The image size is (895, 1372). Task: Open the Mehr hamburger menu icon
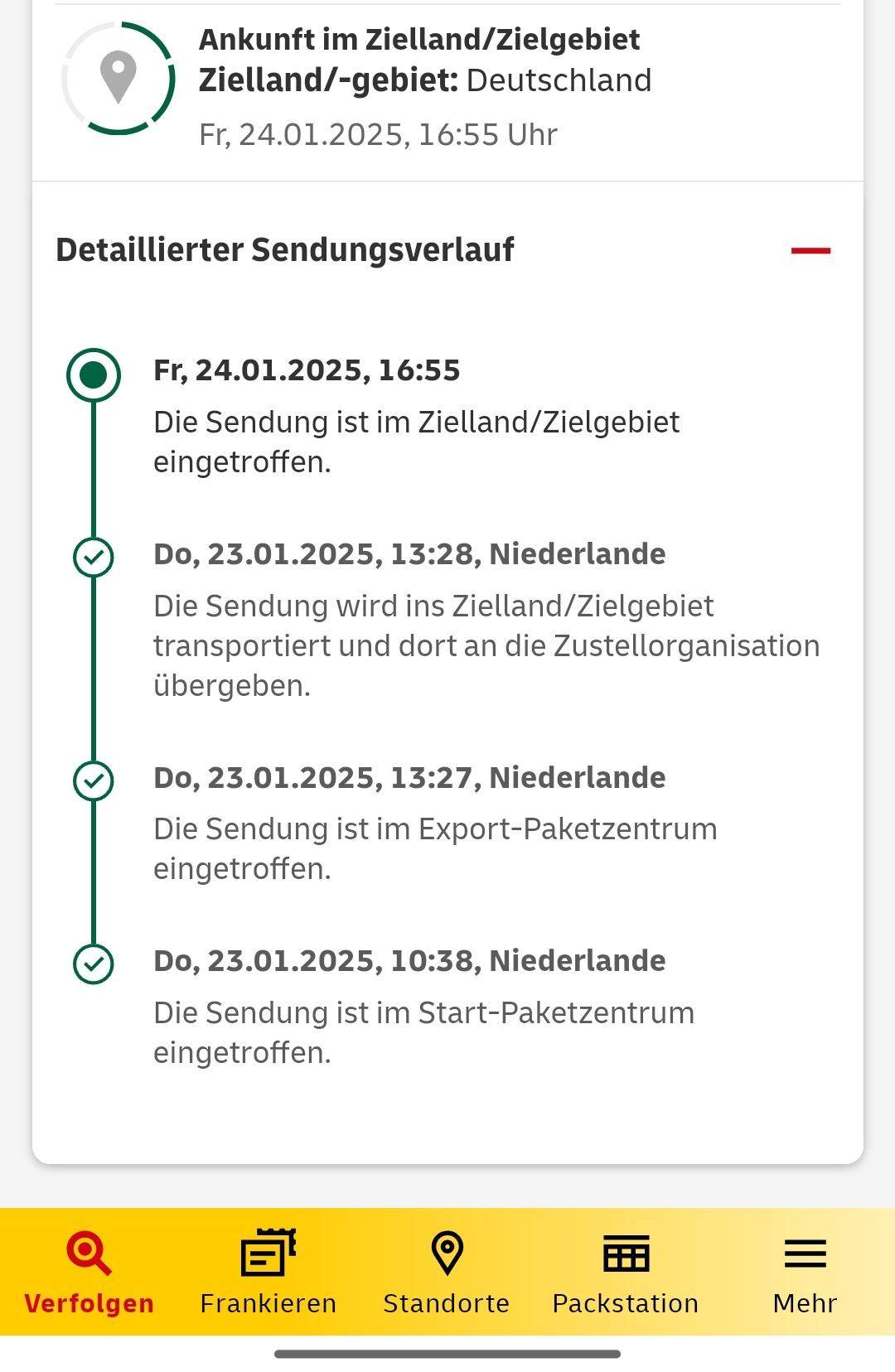(x=805, y=1254)
